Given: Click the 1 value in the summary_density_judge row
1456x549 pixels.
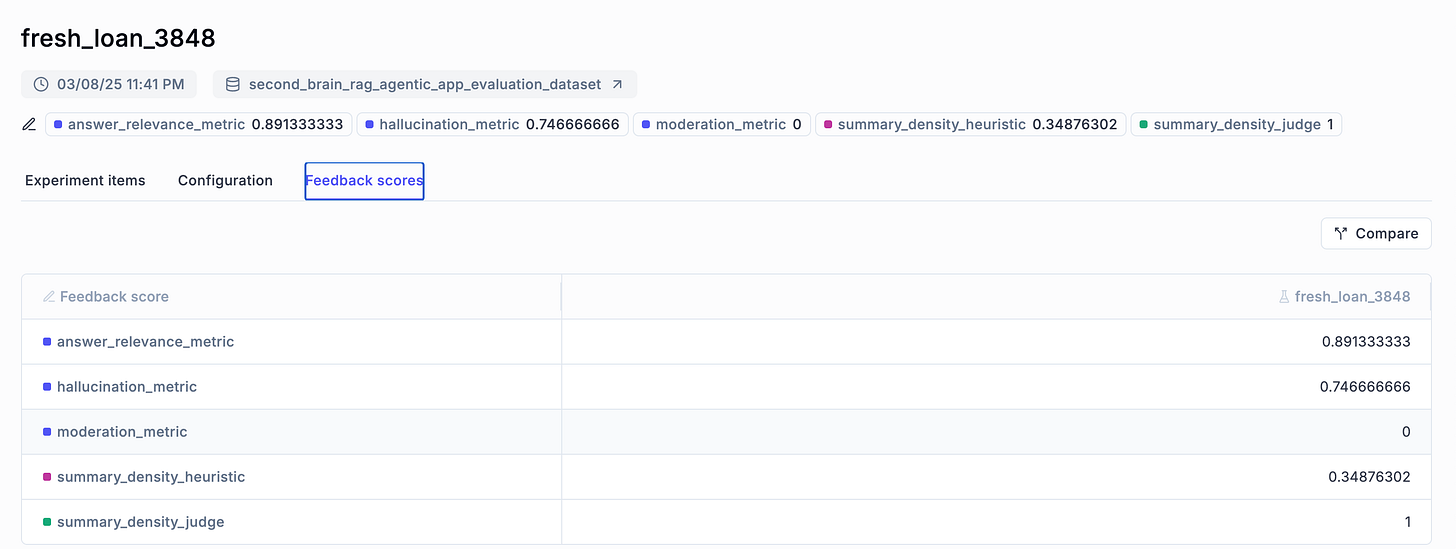Looking at the screenshot, I should 1407,522.
